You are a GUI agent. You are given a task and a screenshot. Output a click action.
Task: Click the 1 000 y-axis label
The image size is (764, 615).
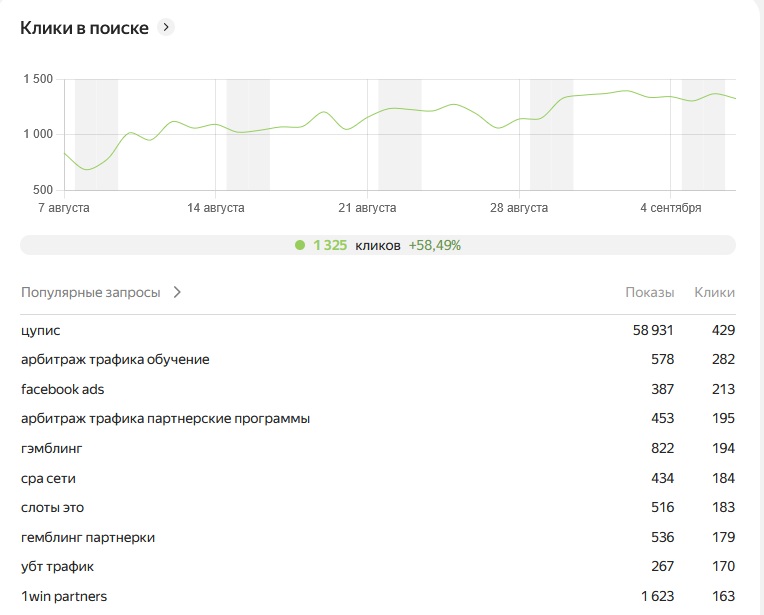pyautogui.click(x=38, y=134)
